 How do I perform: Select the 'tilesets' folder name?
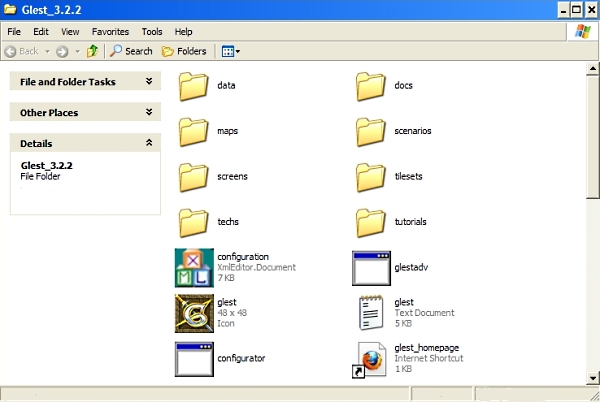pyautogui.click(x=408, y=176)
